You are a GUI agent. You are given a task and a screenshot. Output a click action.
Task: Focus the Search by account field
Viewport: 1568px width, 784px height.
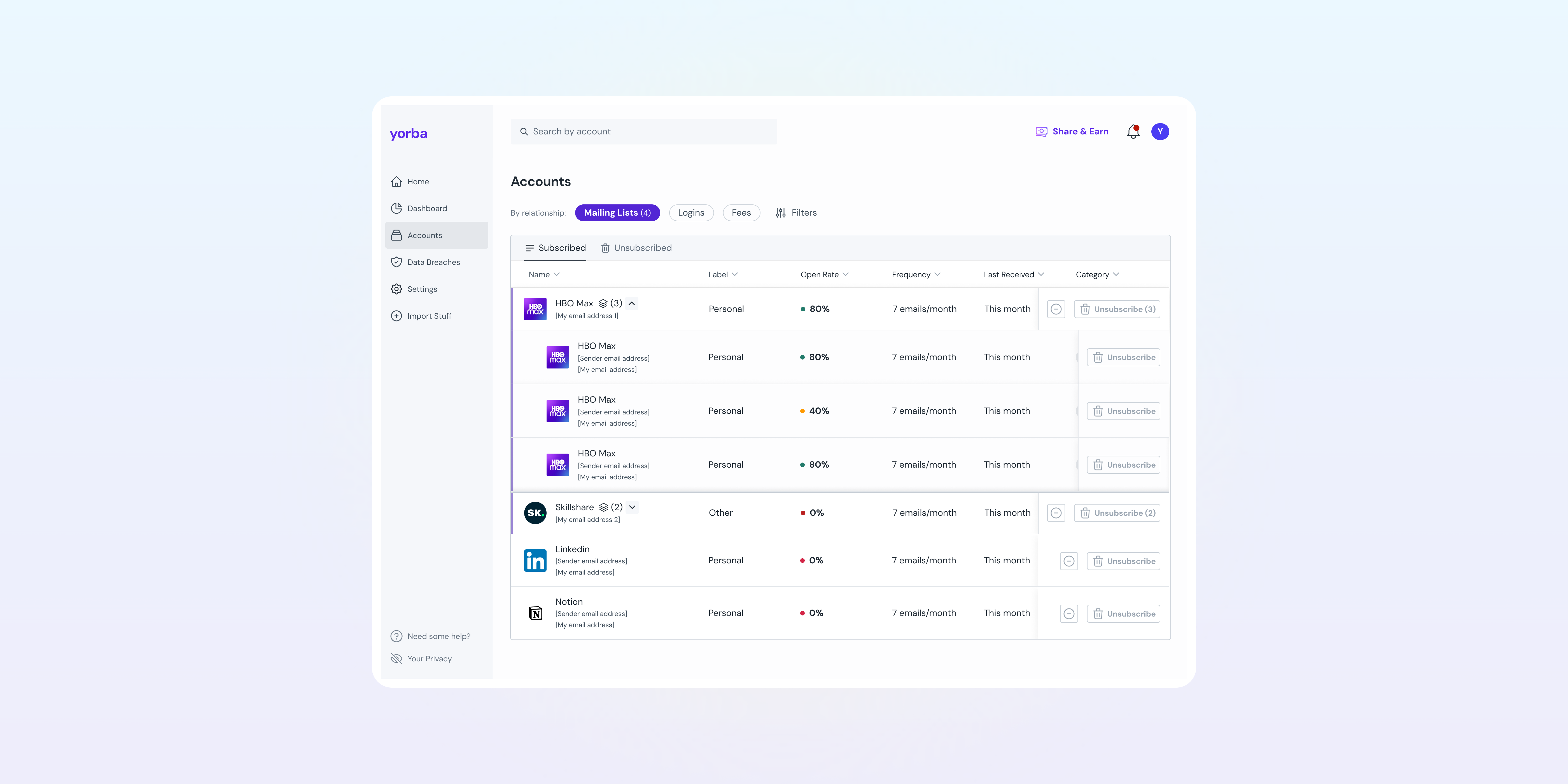pos(643,132)
